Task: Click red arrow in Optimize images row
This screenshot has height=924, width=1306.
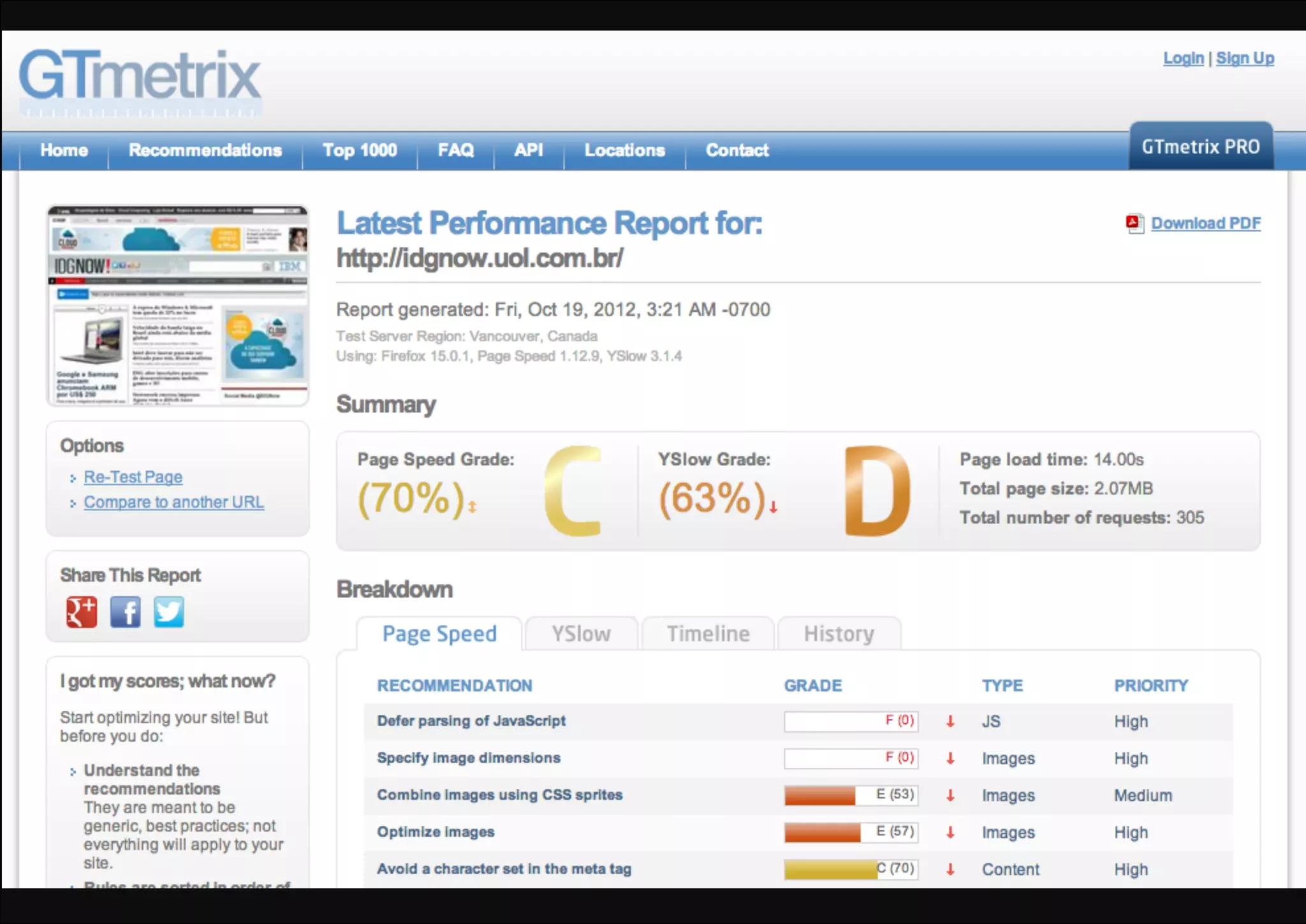Action: coord(950,832)
